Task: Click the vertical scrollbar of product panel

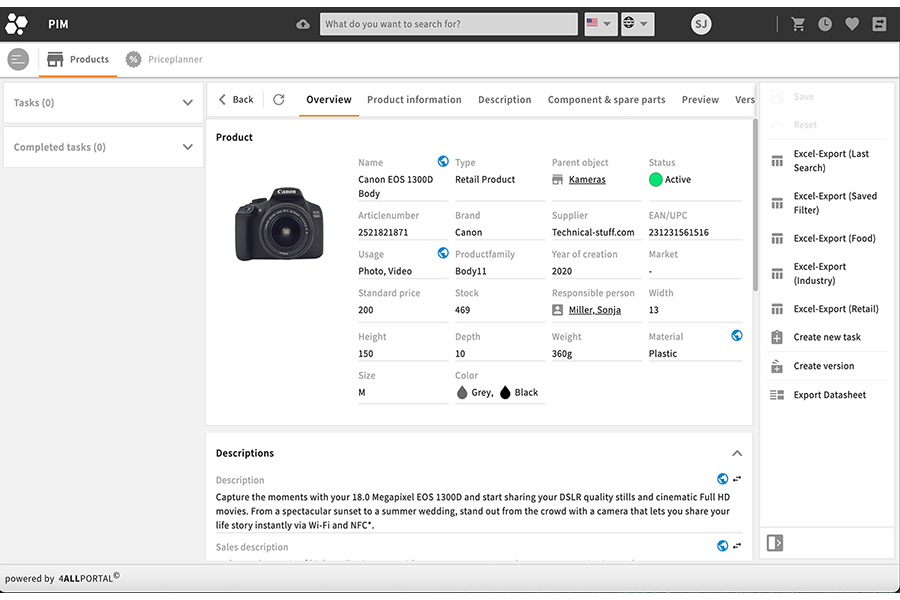Action: [755, 205]
